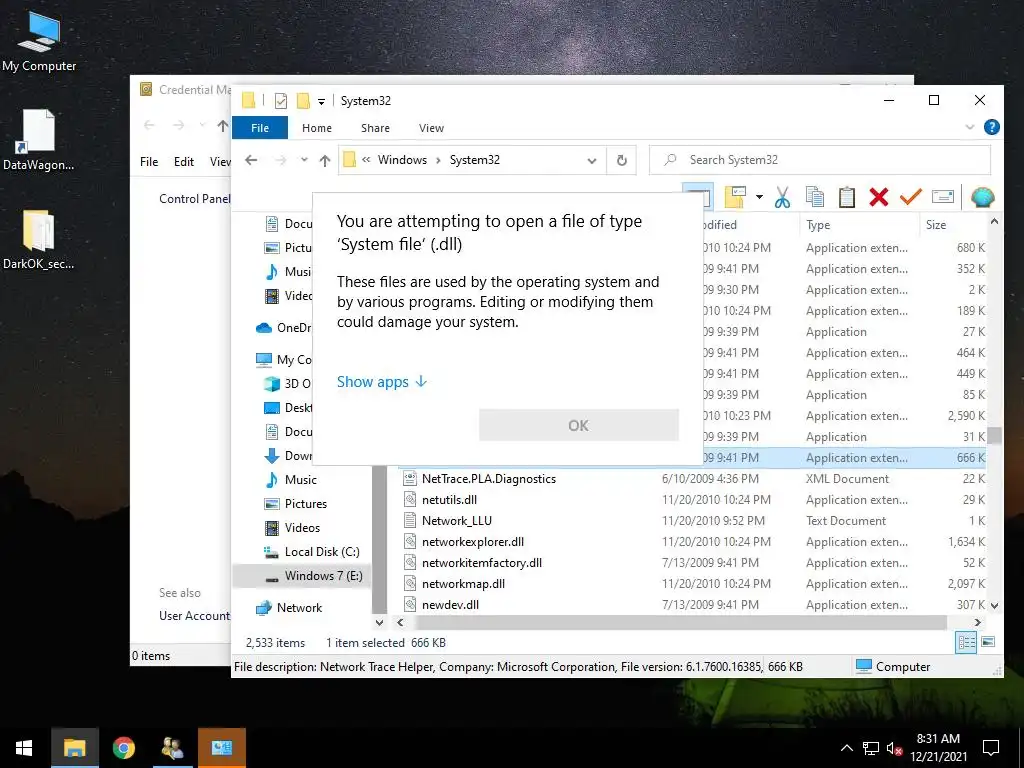
Task: Open Google Chrome from taskbar
Action: pyautogui.click(x=123, y=748)
